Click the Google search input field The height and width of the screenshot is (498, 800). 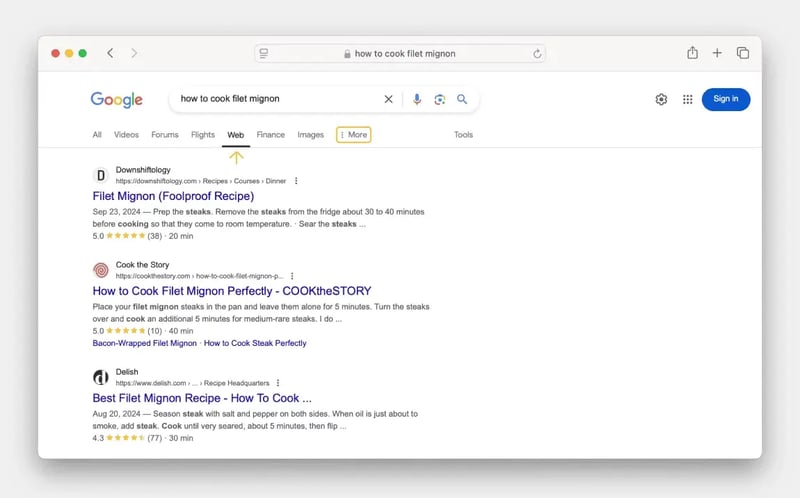(280, 99)
